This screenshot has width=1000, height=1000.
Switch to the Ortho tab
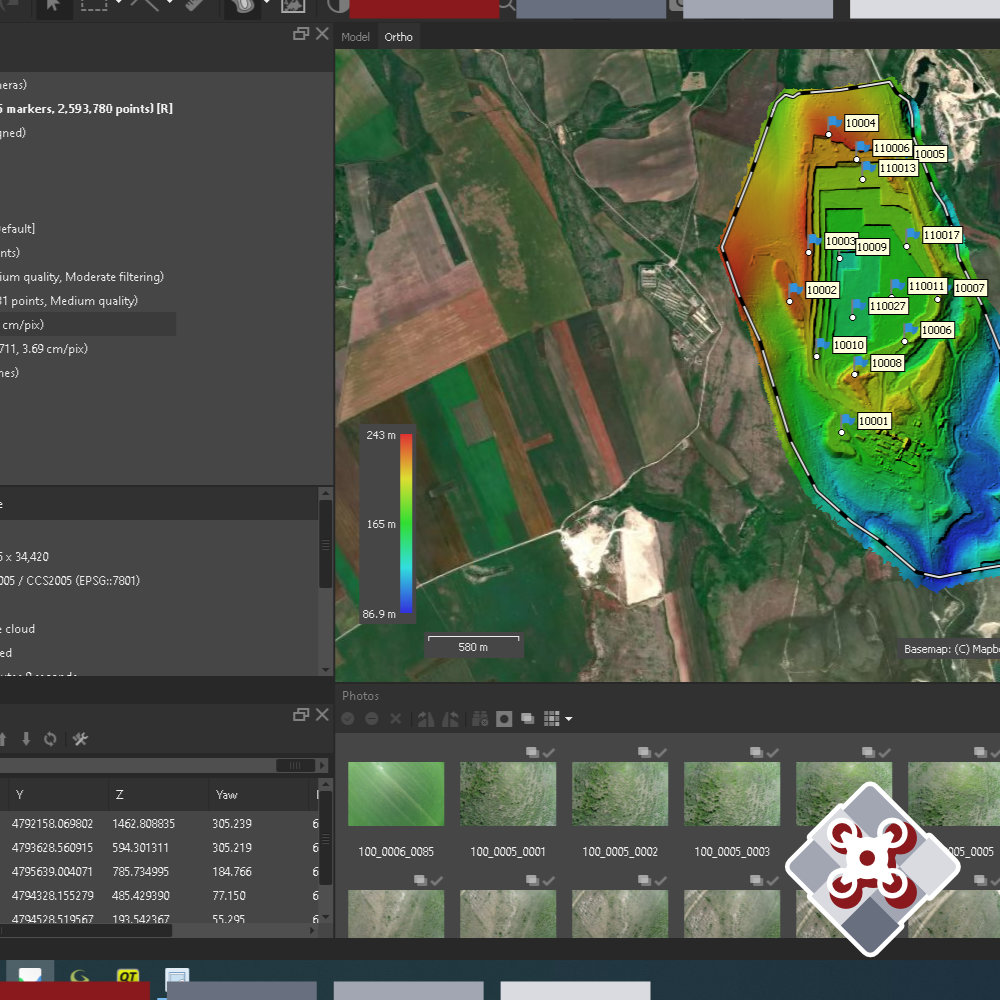point(399,37)
